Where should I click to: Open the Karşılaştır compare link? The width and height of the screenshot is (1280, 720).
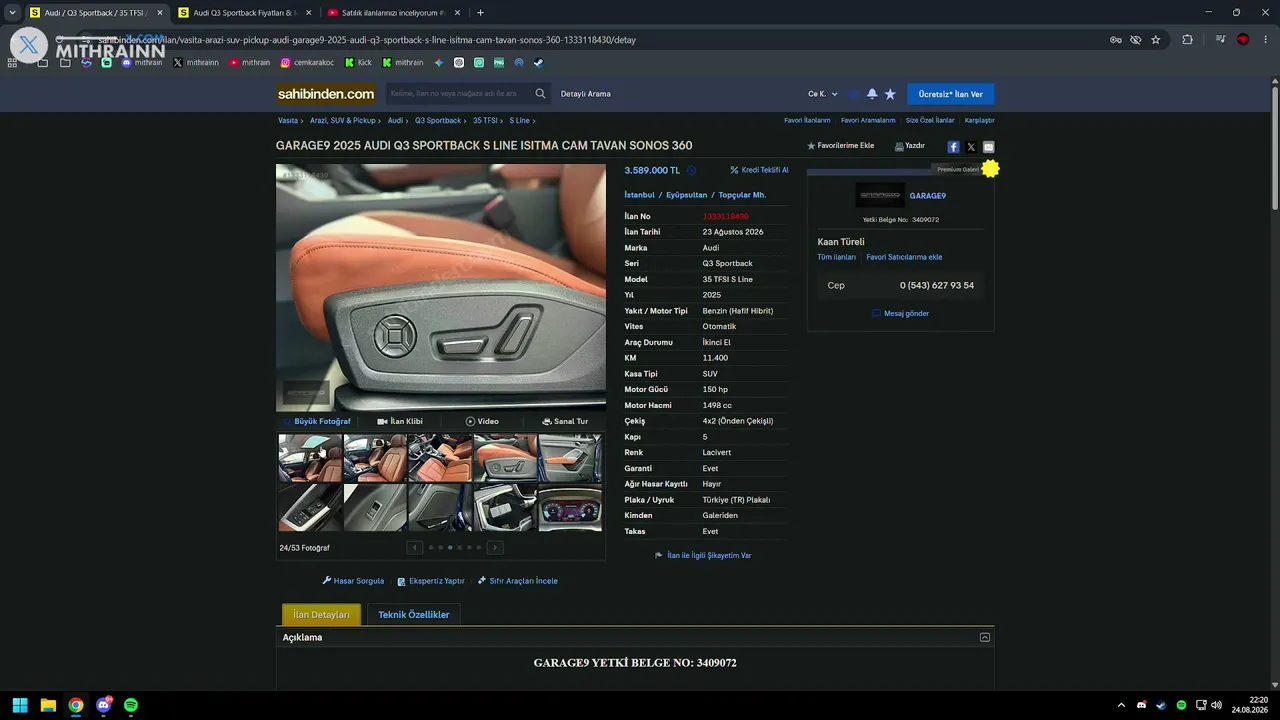click(980, 121)
